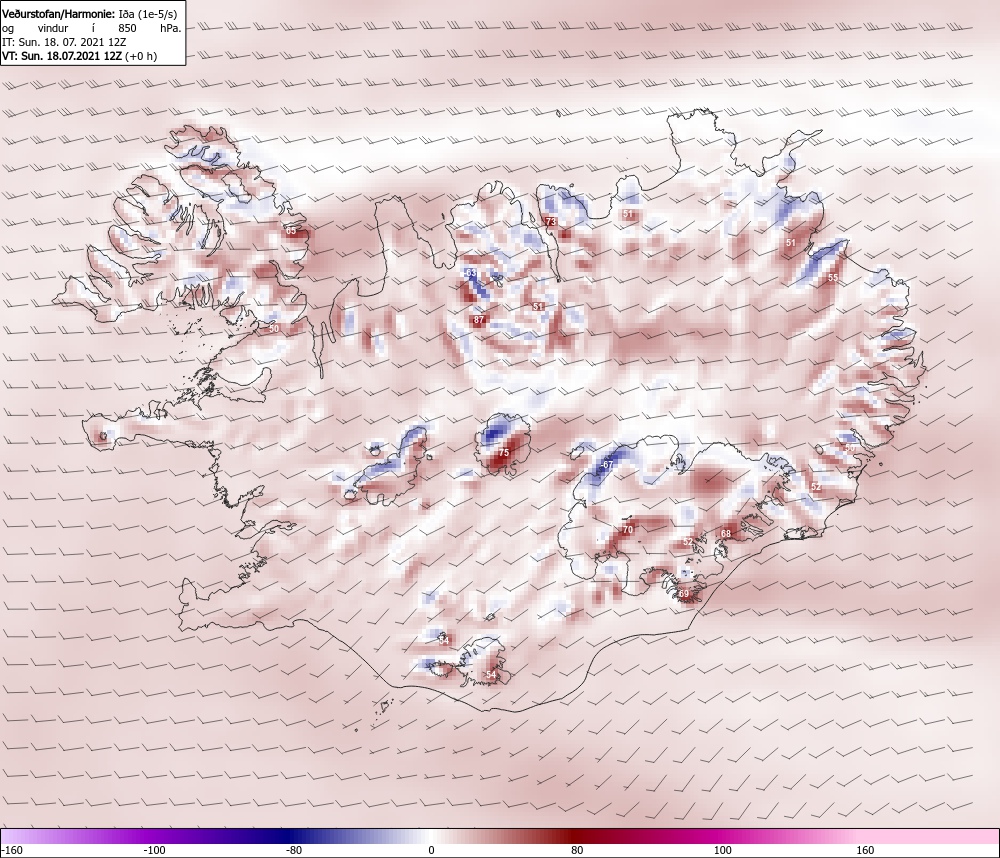Click the 'og vindur í 850 hPa.' line
The image size is (1000, 858).
pos(92,28)
